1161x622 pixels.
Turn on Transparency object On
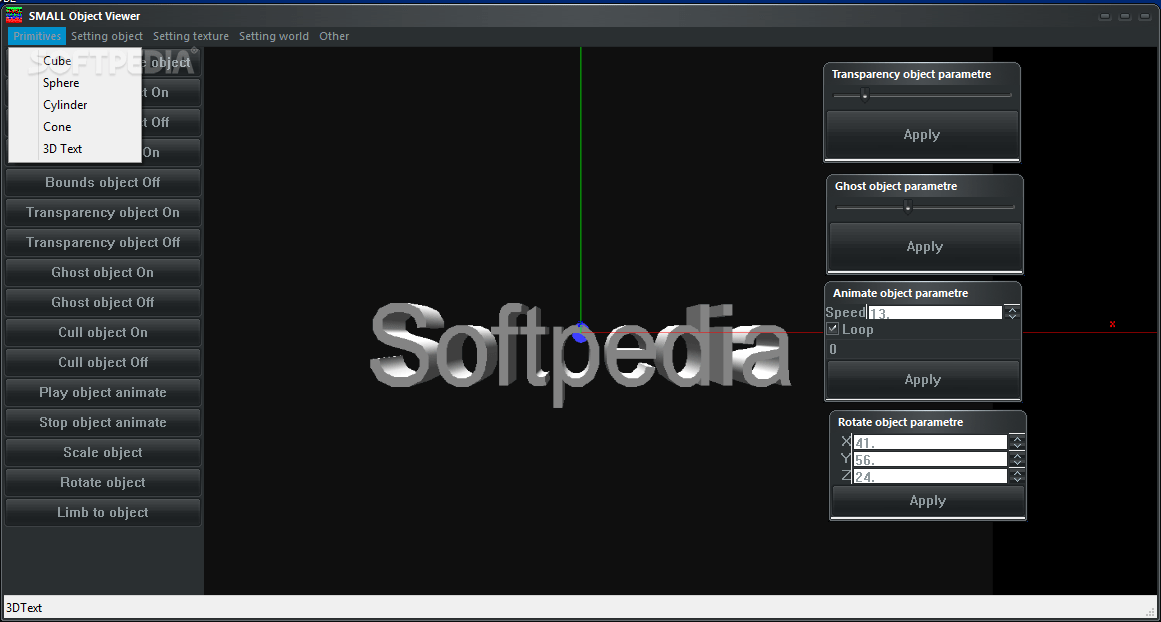(x=103, y=213)
